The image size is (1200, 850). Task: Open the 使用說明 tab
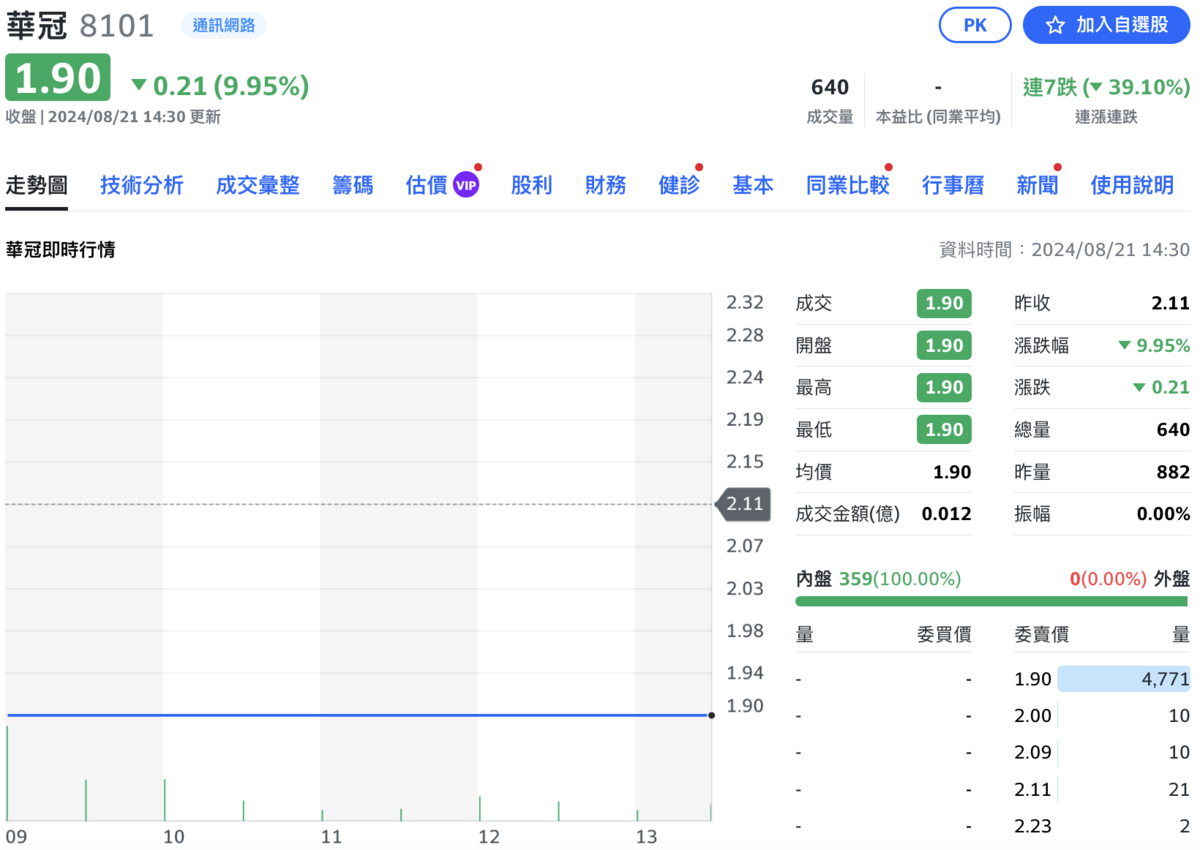[x=1132, y=185]
